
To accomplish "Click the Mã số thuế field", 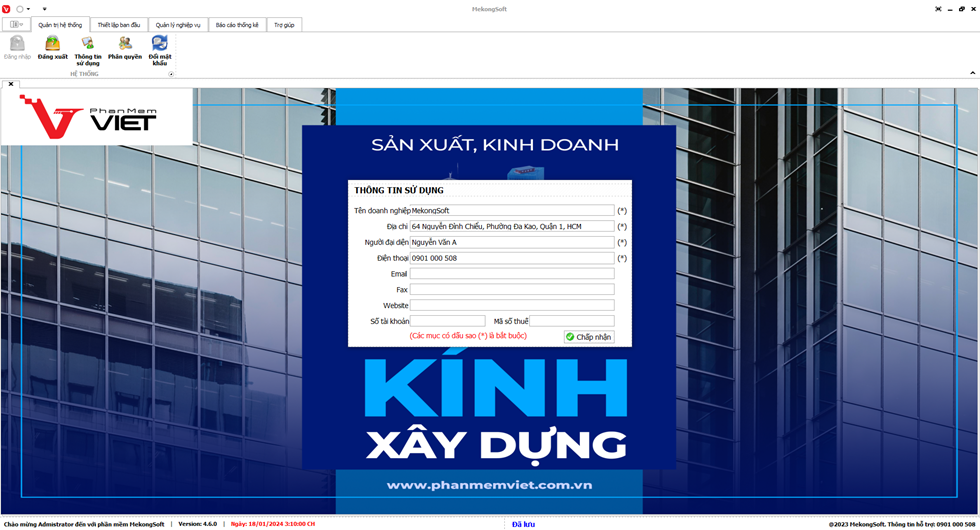I will 572,321.
